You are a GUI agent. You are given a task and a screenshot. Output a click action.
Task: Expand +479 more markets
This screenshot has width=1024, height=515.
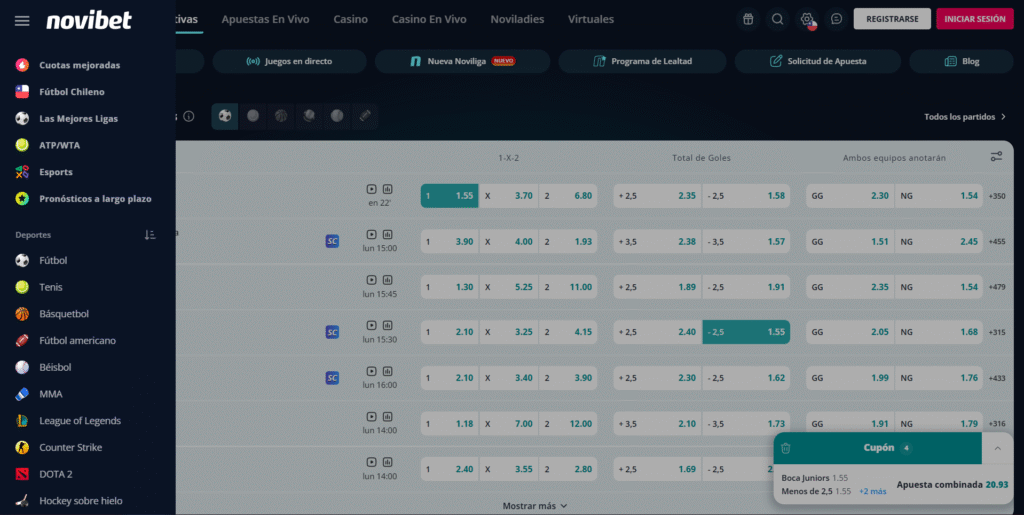tap(997, 287)
